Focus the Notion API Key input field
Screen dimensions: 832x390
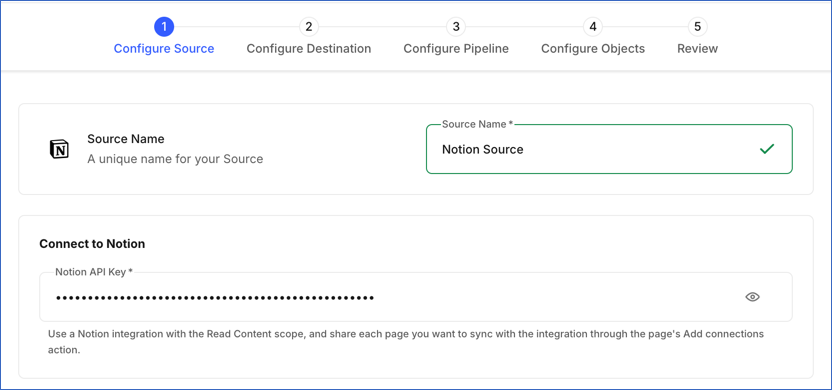coord(415,297)
